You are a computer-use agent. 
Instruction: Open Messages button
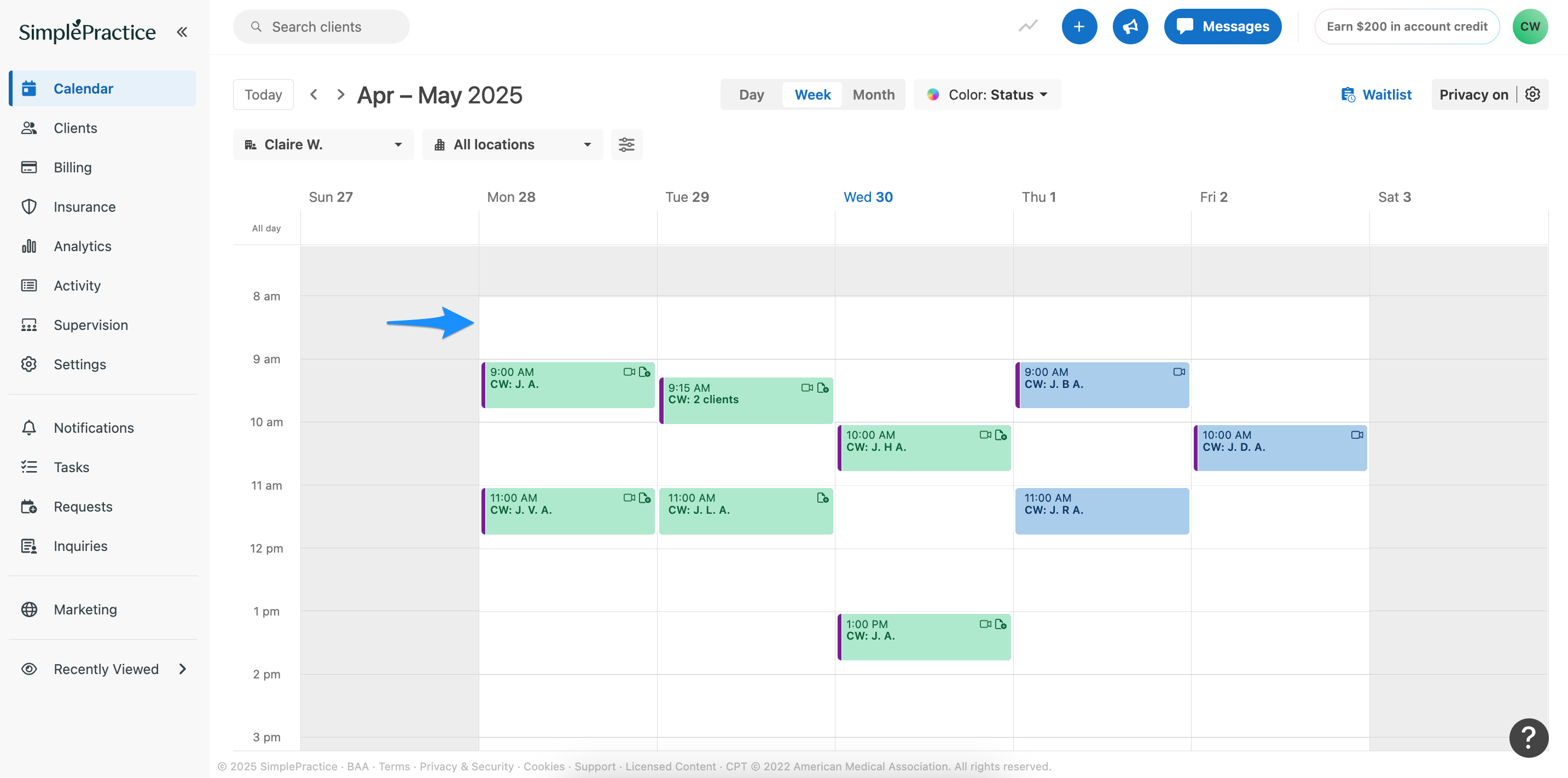[1222, 26]
